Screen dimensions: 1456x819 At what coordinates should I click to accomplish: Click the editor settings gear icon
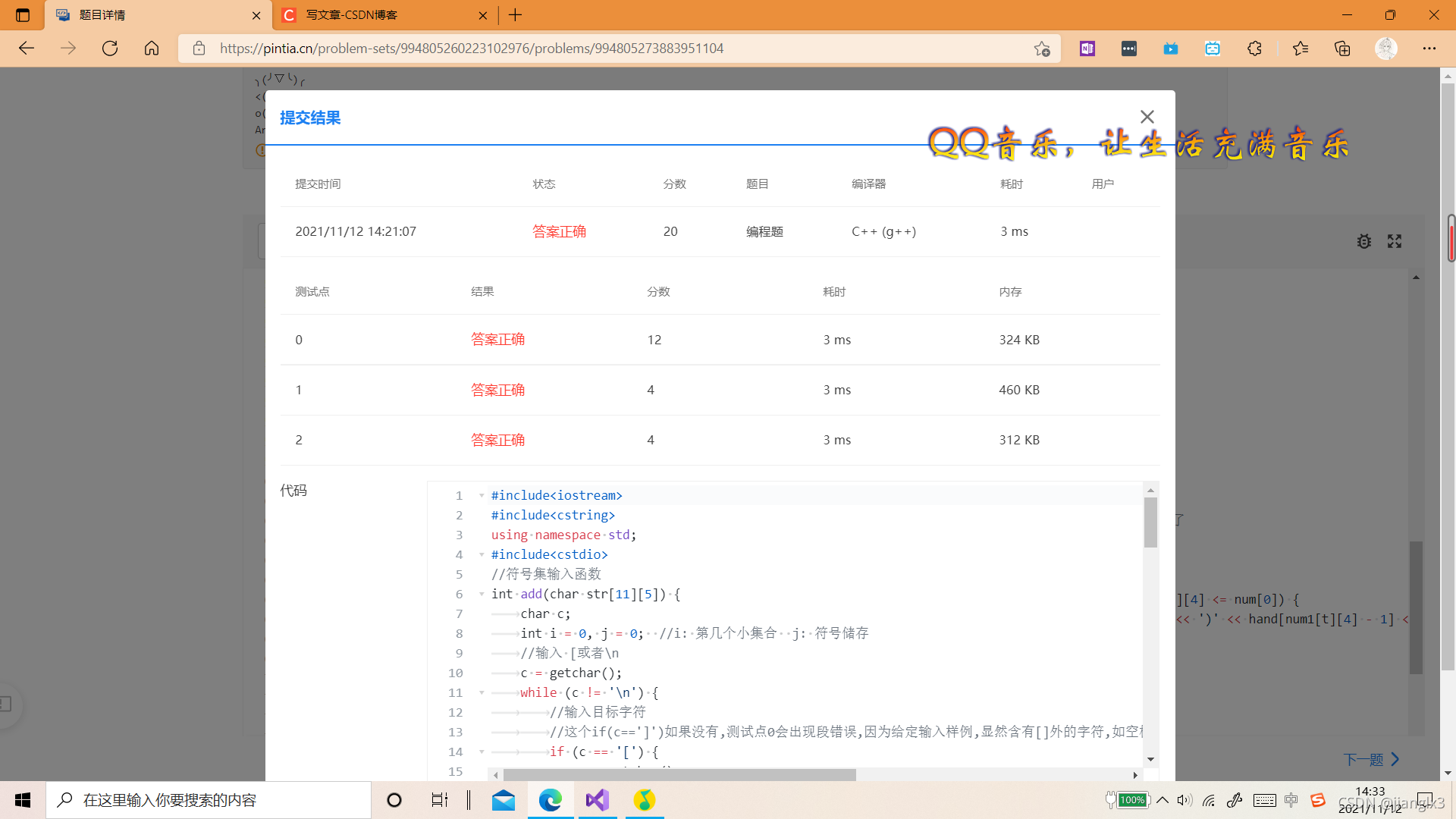pos(1363,241)
